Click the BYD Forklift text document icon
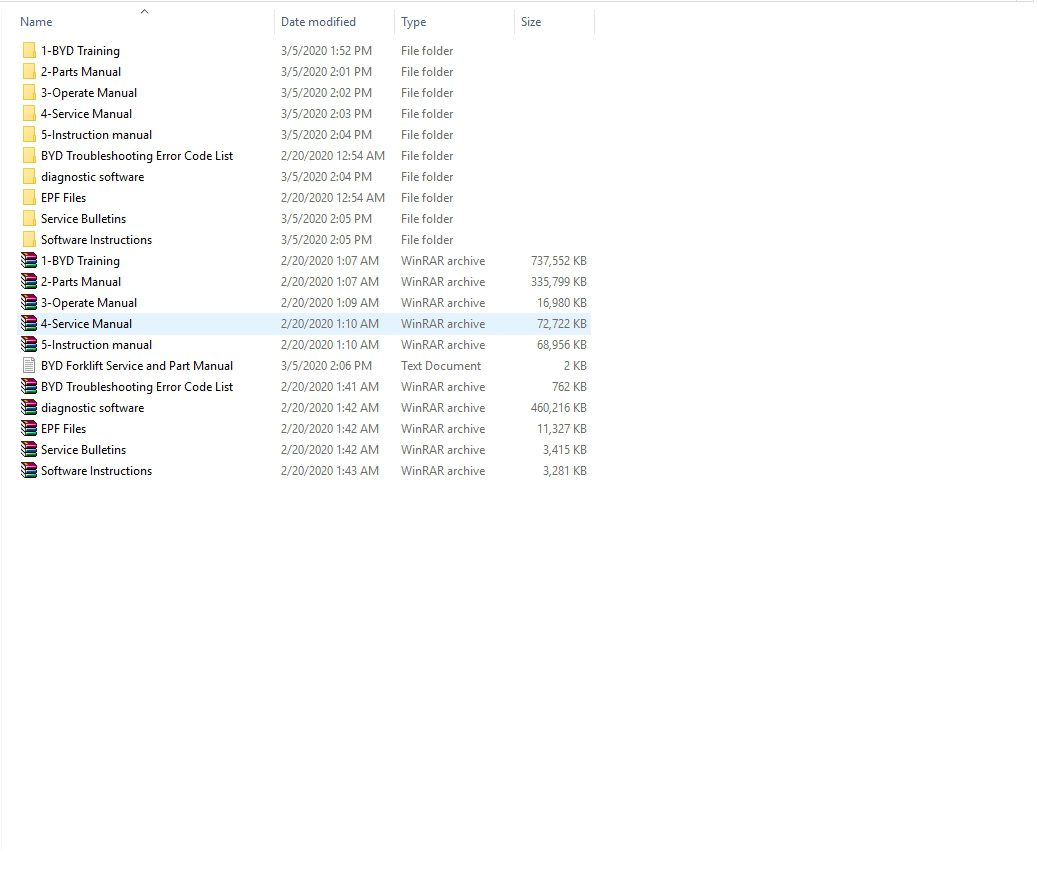Image resolution: width=1037 pixels, height=873 pixels. 29,366
